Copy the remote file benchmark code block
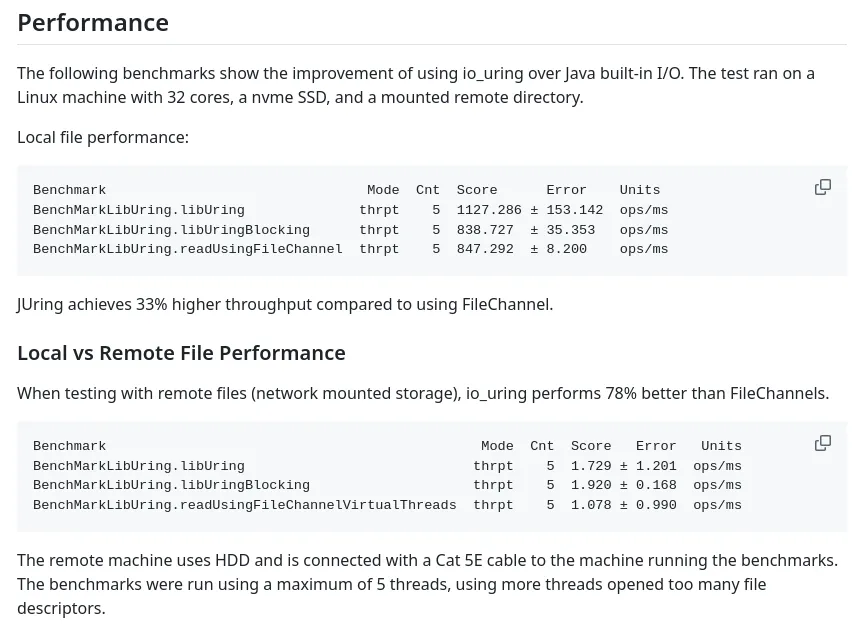Screen dimensions: 854x630 (x=822, y=443)
